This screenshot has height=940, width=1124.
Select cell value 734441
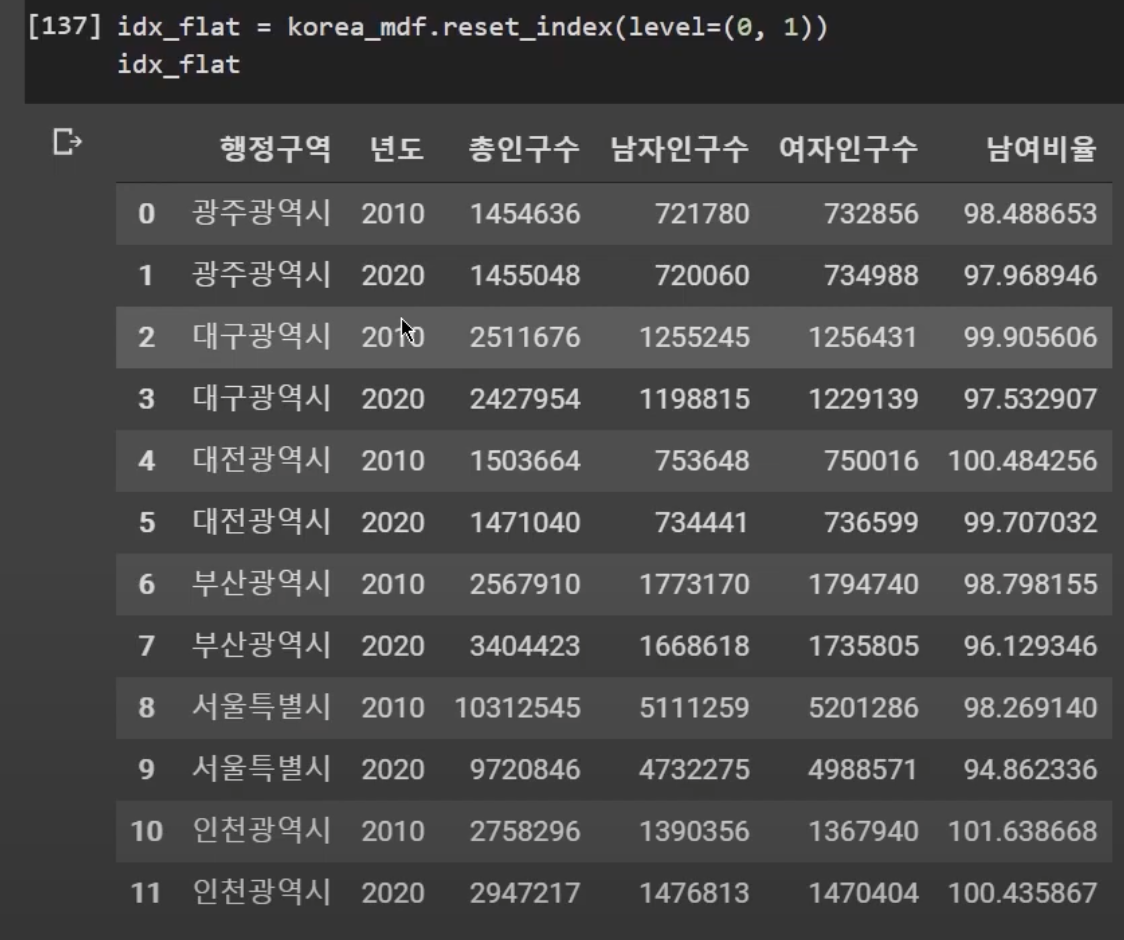click(701, 522)
